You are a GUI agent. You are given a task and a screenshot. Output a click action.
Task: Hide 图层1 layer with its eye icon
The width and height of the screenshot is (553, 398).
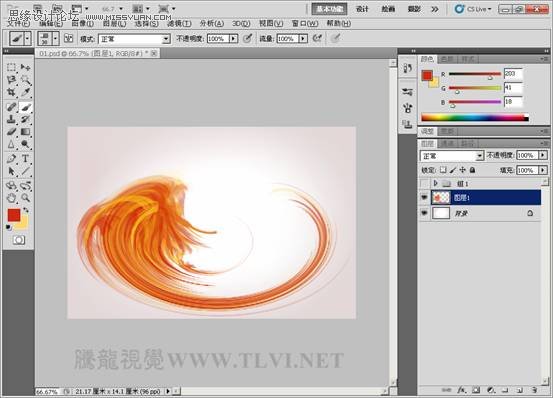pyautogui.click(x=424, y=197)
